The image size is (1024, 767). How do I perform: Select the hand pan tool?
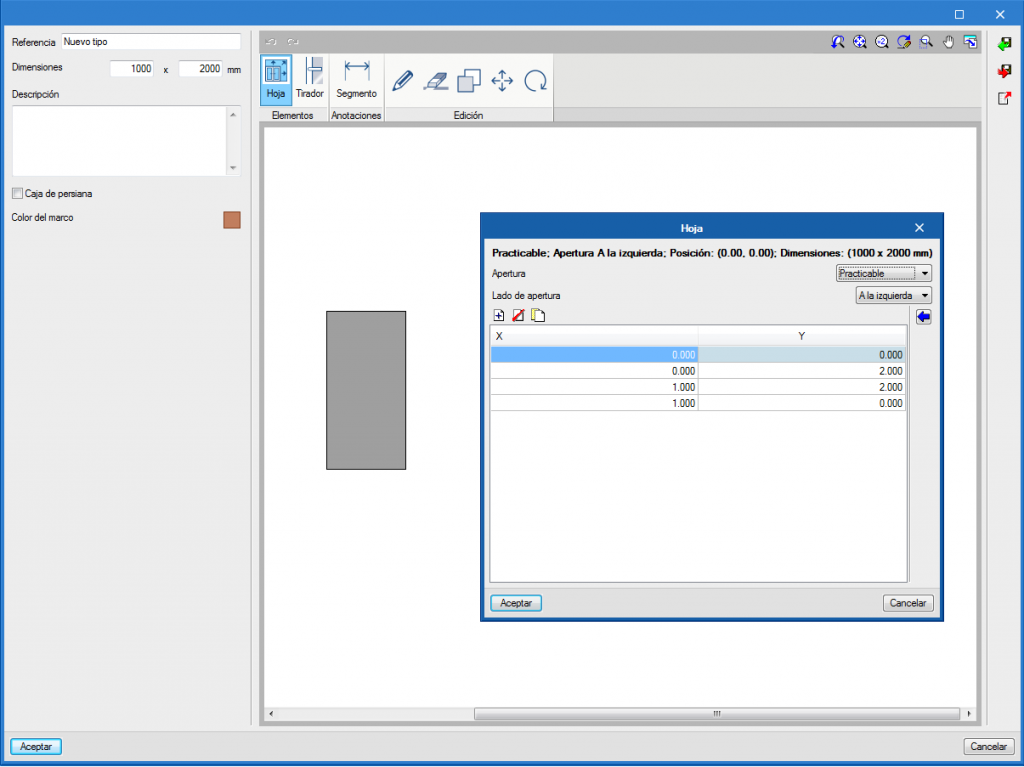click(x=948, y=42)
